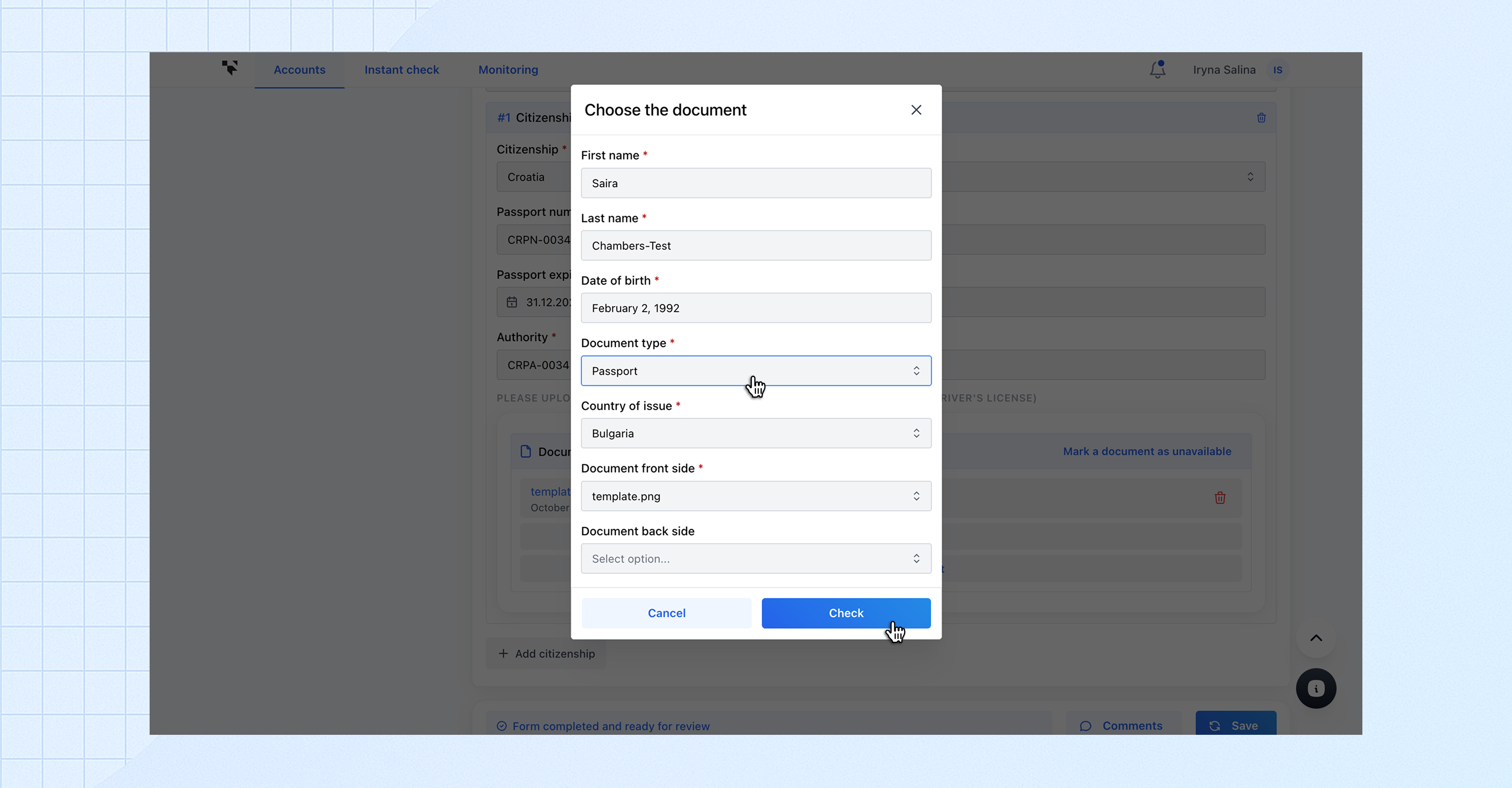Click the Cancel button

(666, 613)
